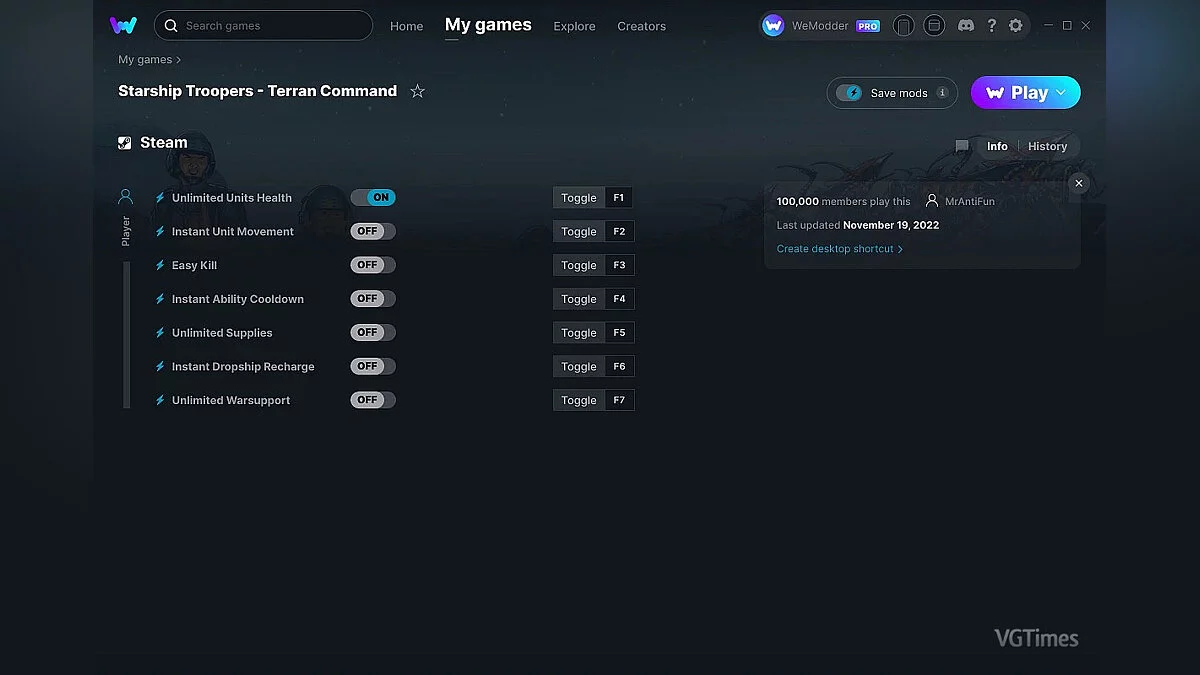1200x675 pixels.
Task: Enable Unlimited Warsupport switch
Action: click(373, 400)
